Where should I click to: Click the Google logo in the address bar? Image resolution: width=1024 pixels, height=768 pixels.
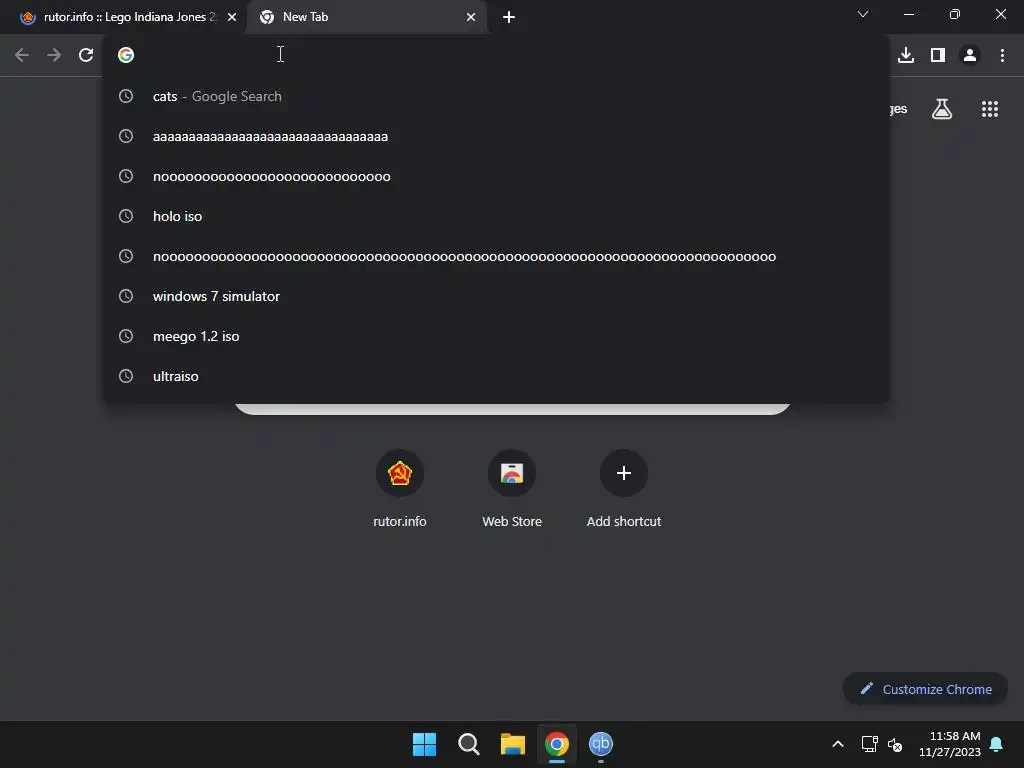coord(126,55)
